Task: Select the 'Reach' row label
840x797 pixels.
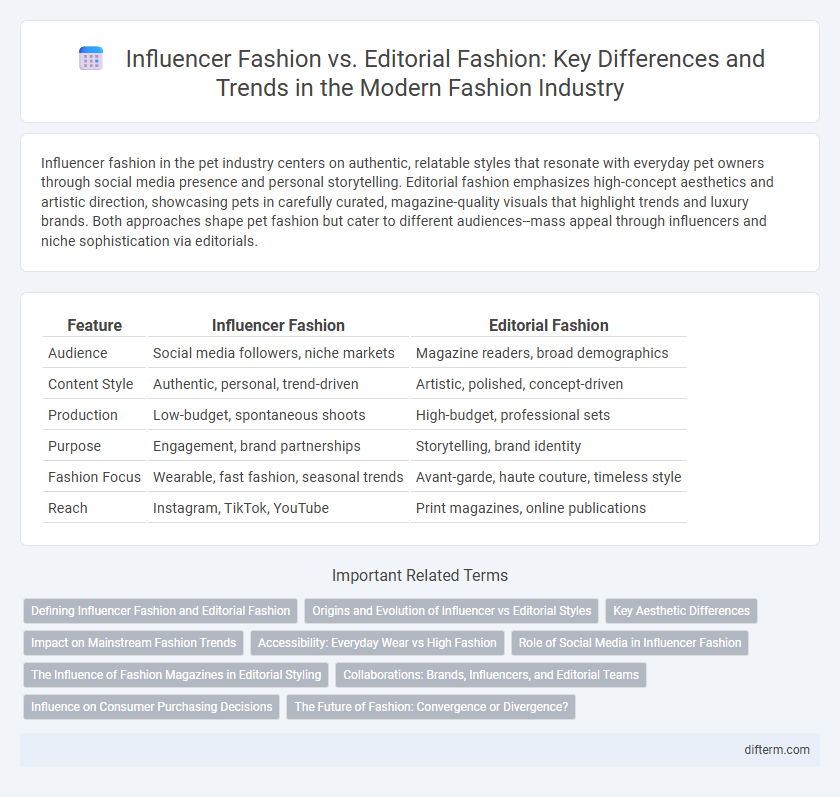Action: (68, 508)
